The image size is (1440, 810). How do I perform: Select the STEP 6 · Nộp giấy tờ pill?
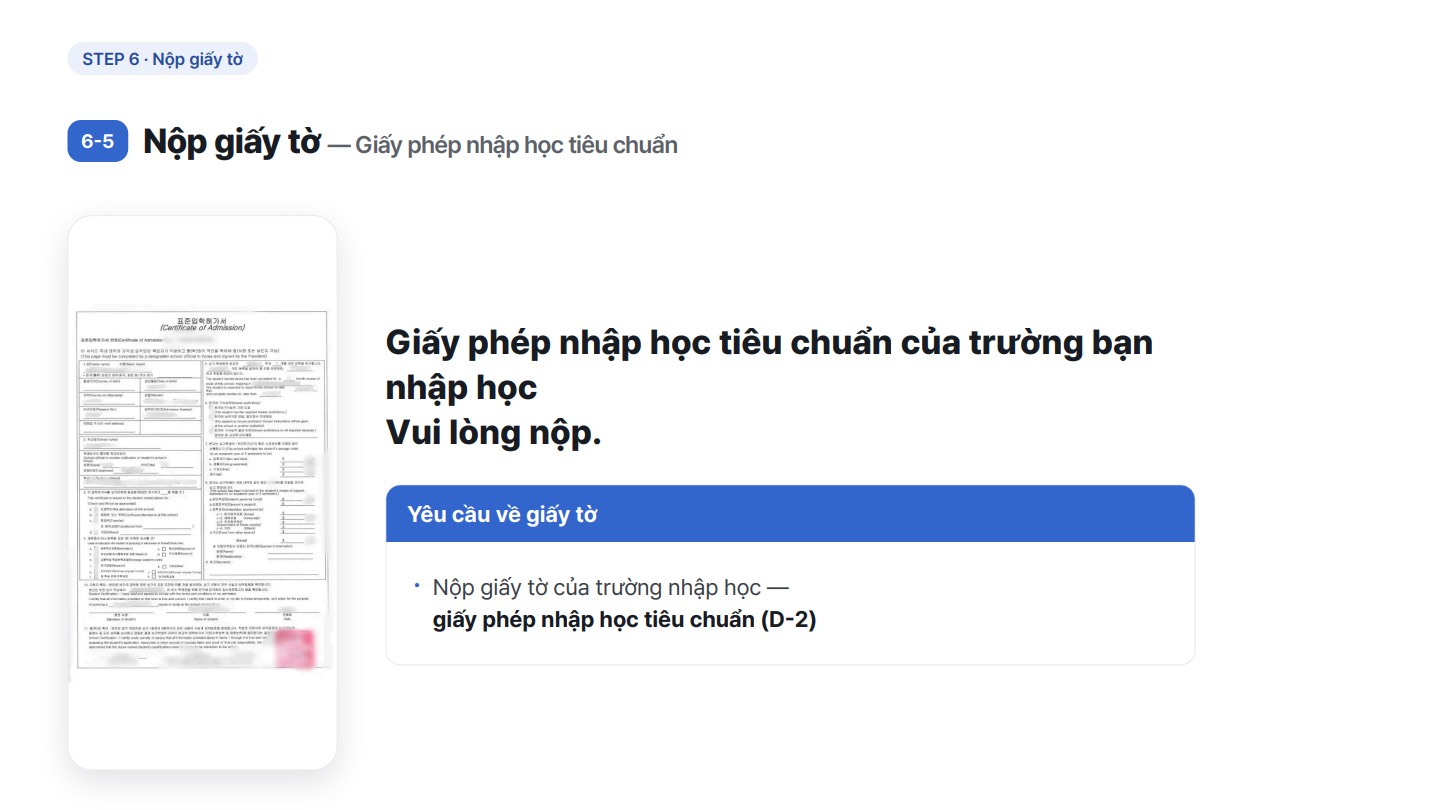click(x=162, y=59)
